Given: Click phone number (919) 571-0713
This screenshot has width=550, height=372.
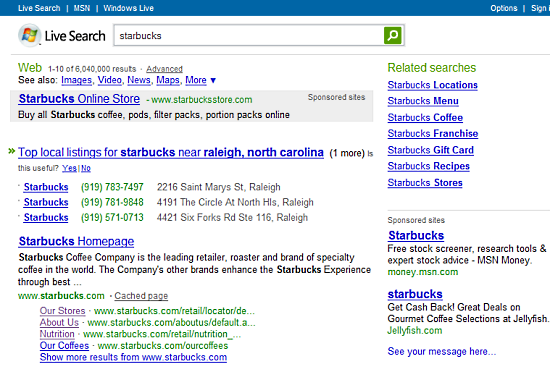Looking at the screenshot, I should coord(112,217).
